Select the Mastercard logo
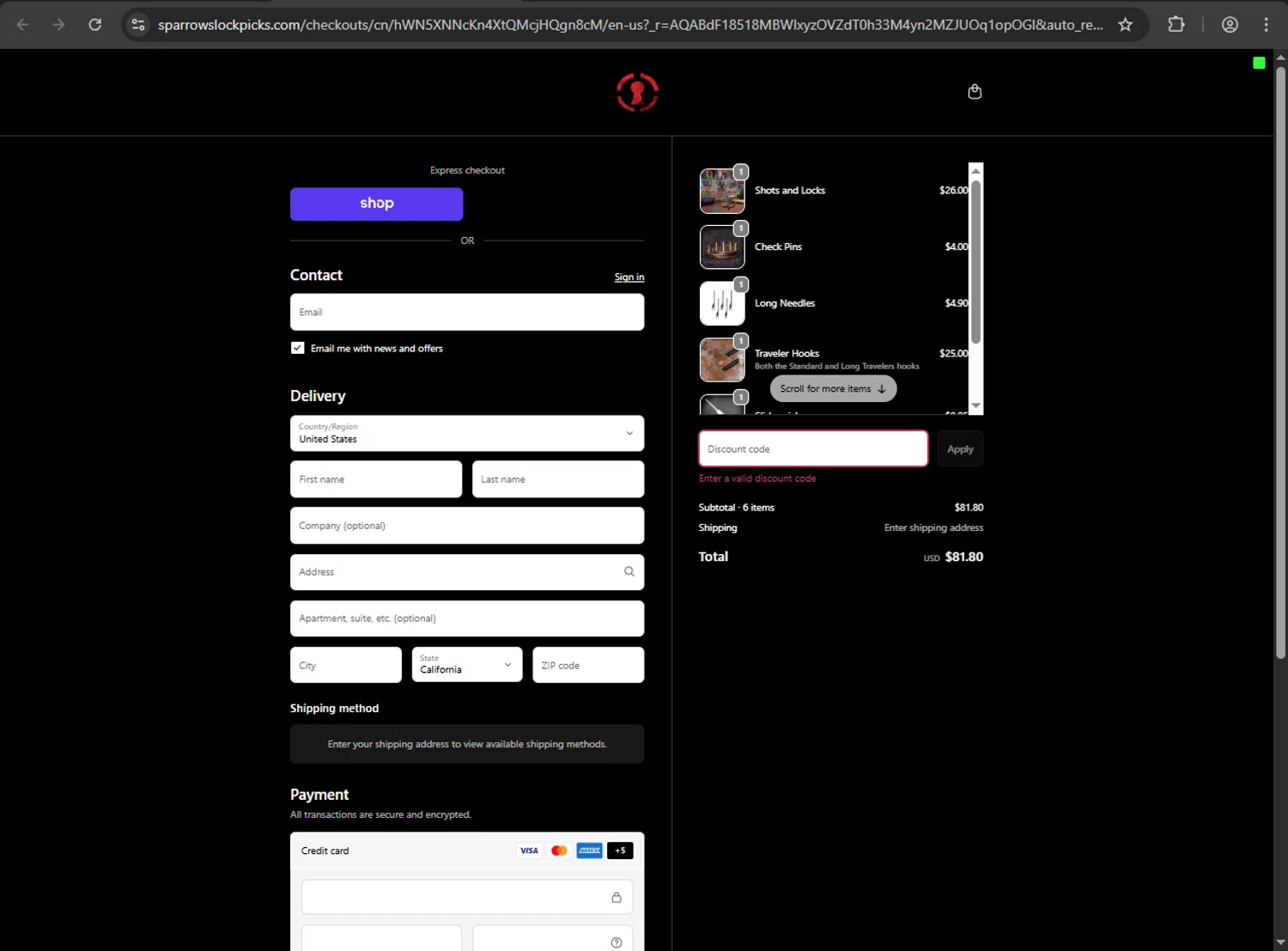 [559, 850]
